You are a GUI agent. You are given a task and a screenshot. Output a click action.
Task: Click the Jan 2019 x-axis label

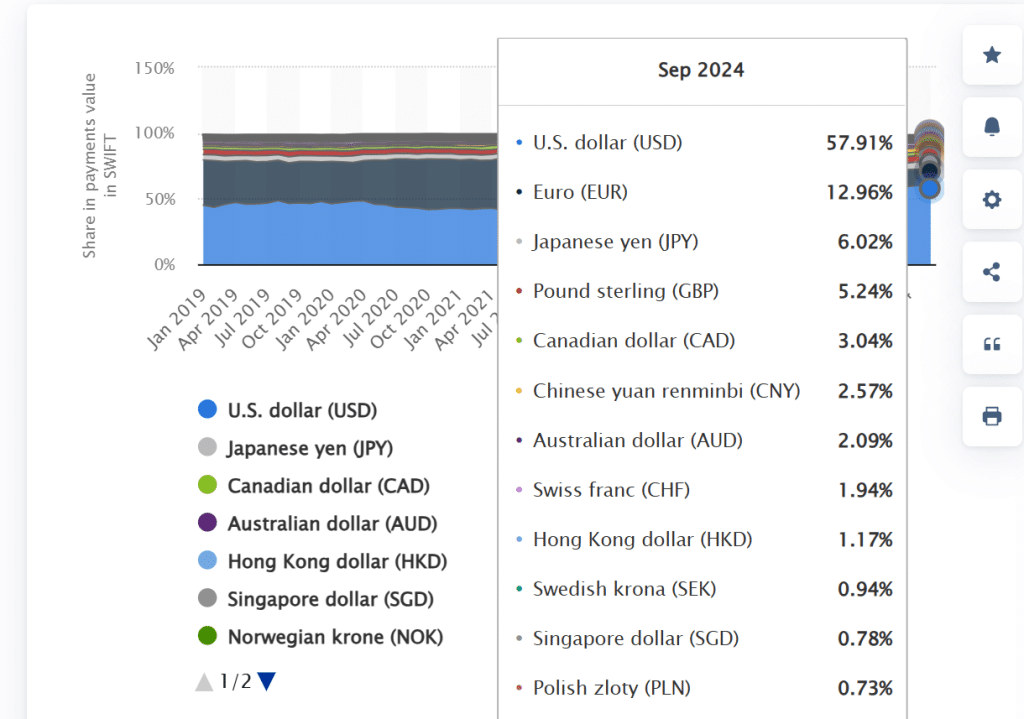pyautogui.click(x=177, y=320)
